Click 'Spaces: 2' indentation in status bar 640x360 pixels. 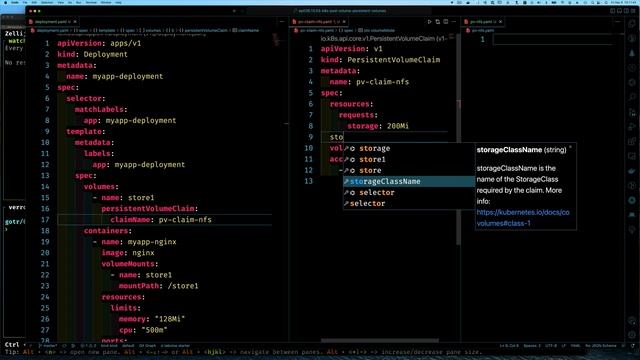[x=532, y=346]
